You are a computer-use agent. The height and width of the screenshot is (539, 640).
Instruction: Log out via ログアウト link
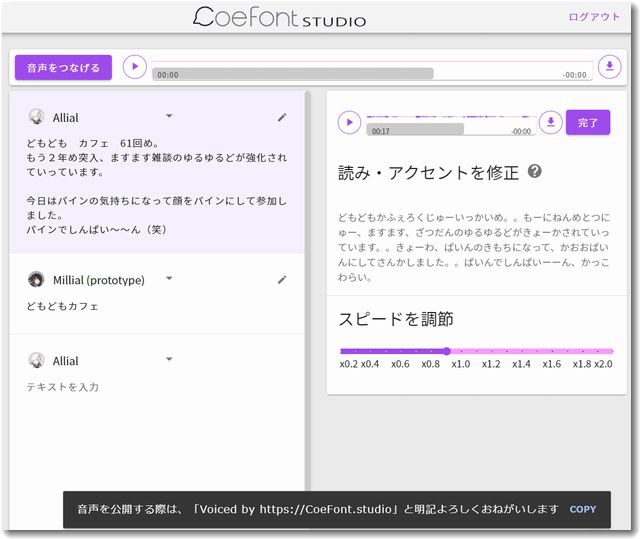point(594,17)
